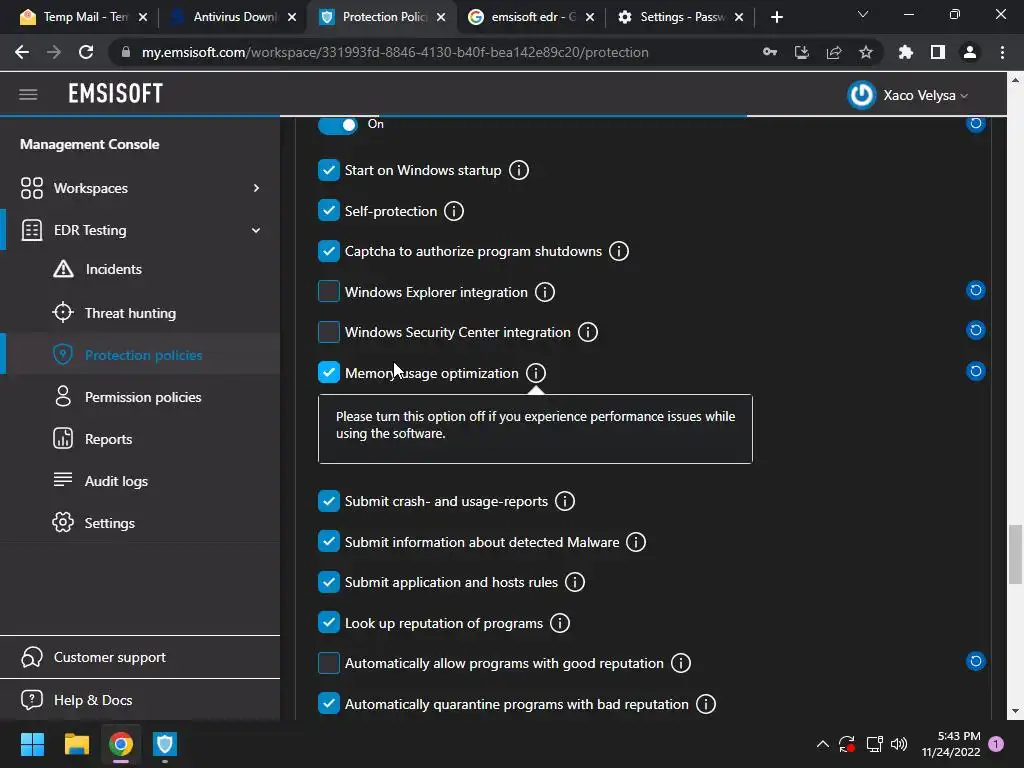1024x768 pixels.
Task: Reset Windows Security Center integration setting
Action: [976, 330]
